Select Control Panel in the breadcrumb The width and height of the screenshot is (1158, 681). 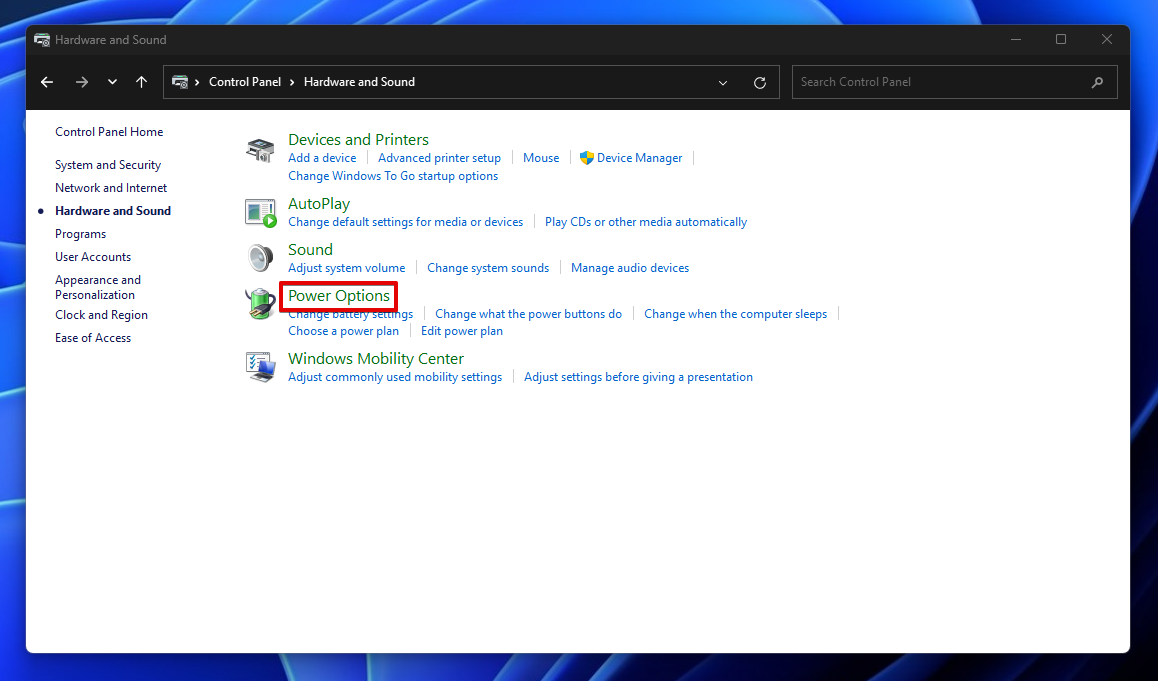(244, 82)
